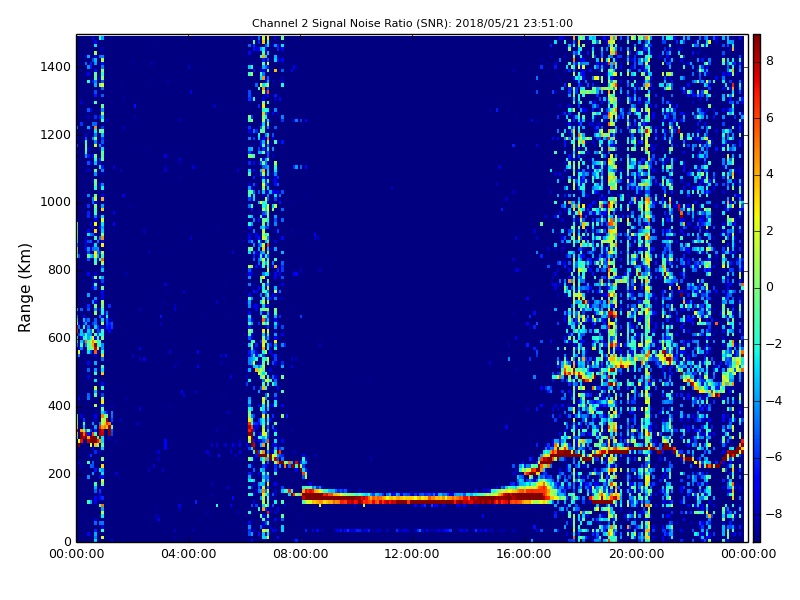Click the 200 range tick label
800x600 pixels.
click(x=59, y=473)
